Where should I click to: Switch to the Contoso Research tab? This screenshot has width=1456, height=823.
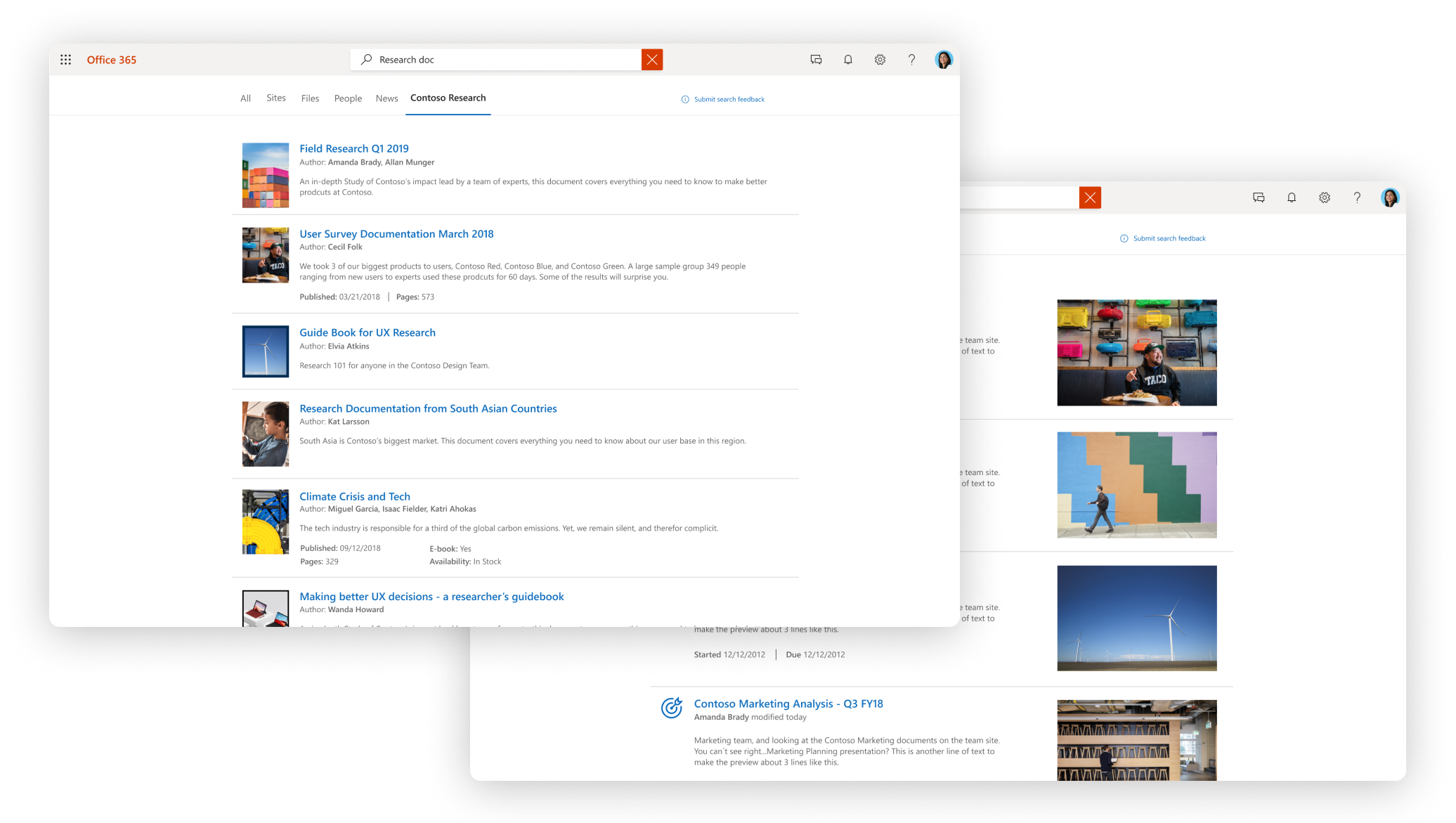click(448, 98)
